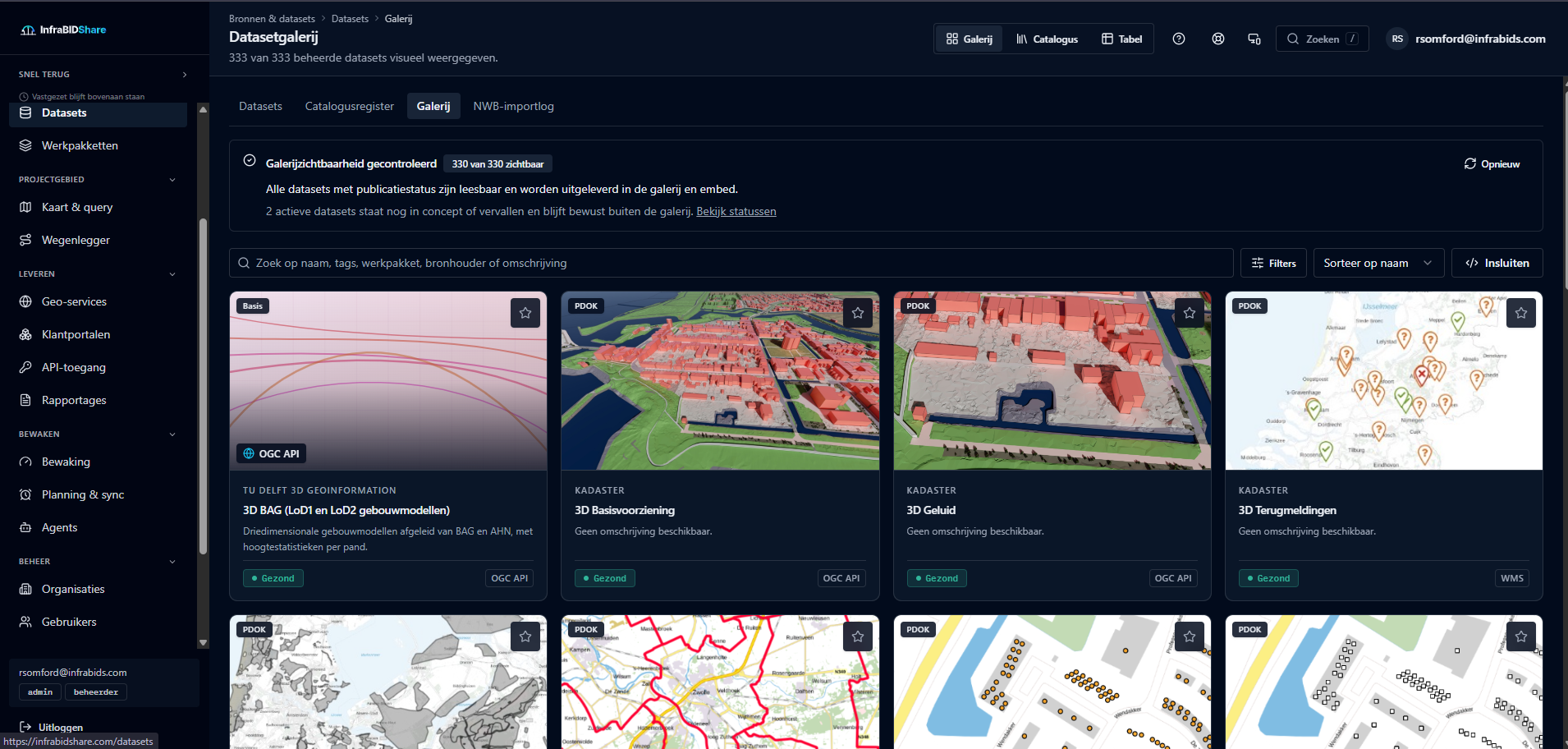
Task: Open Klantportalen page
Action: pyautogui.click(x=98, y=334)
